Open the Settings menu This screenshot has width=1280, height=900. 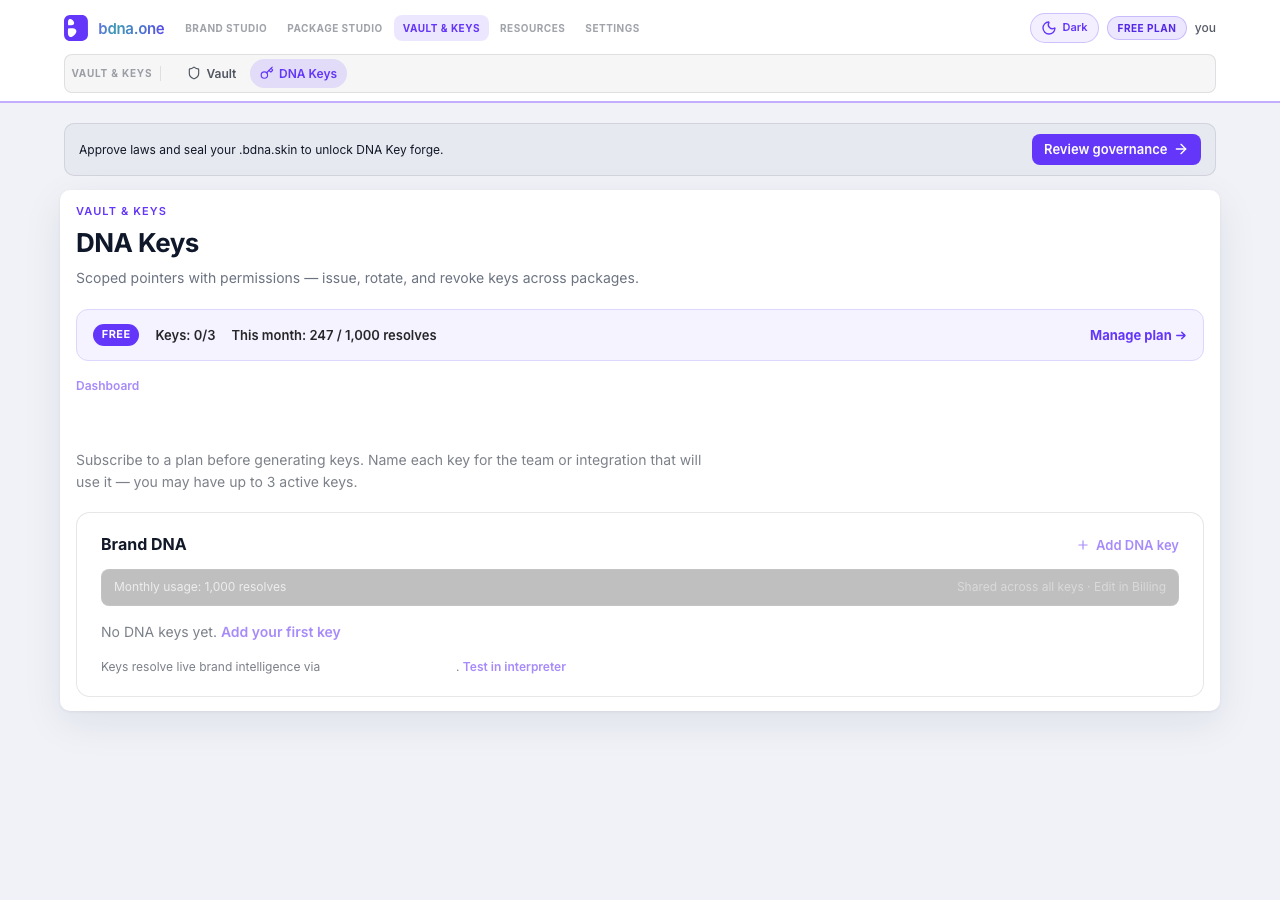pos(612,28)
